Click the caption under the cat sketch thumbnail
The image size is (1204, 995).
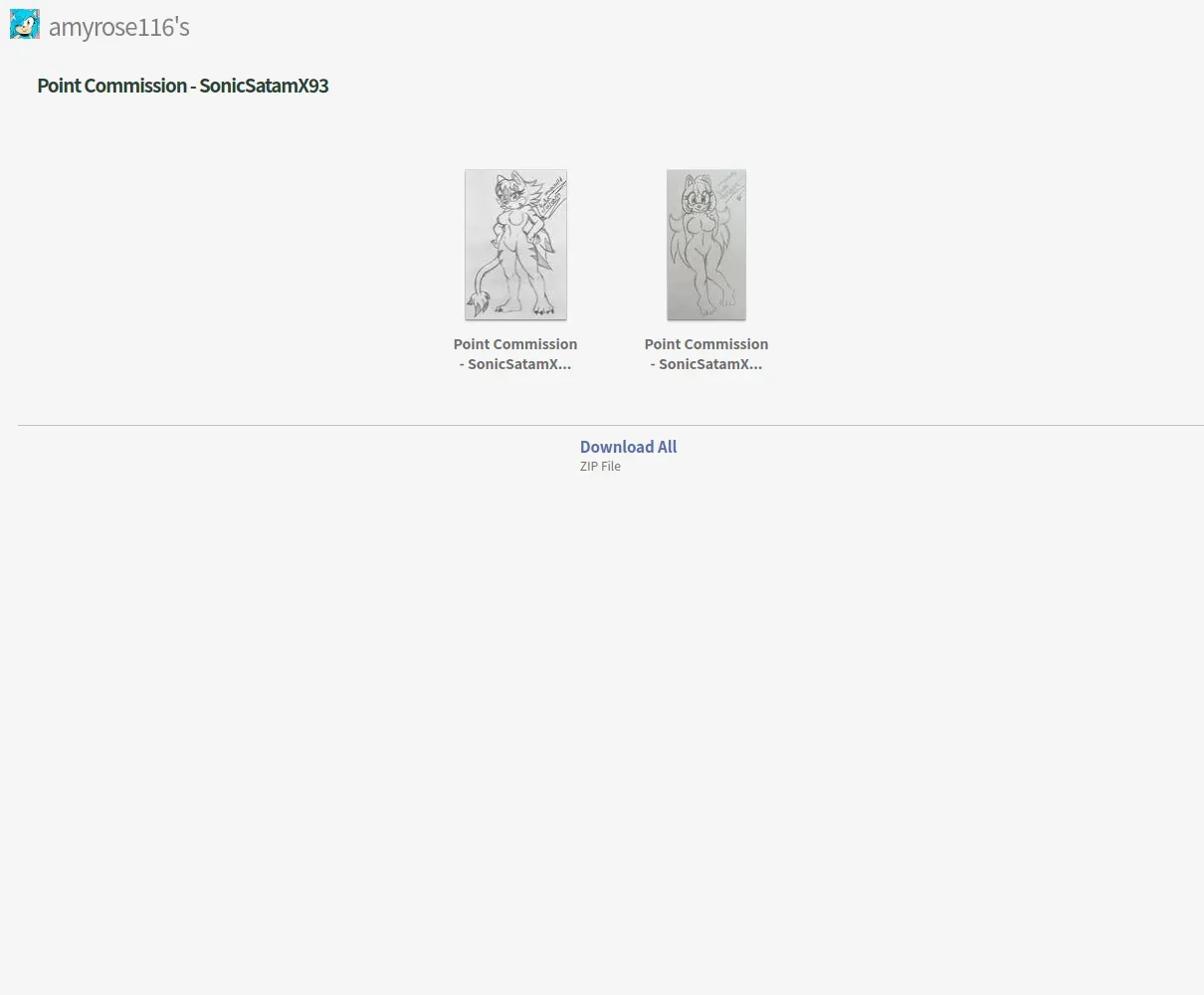click(x=515, y=353)
